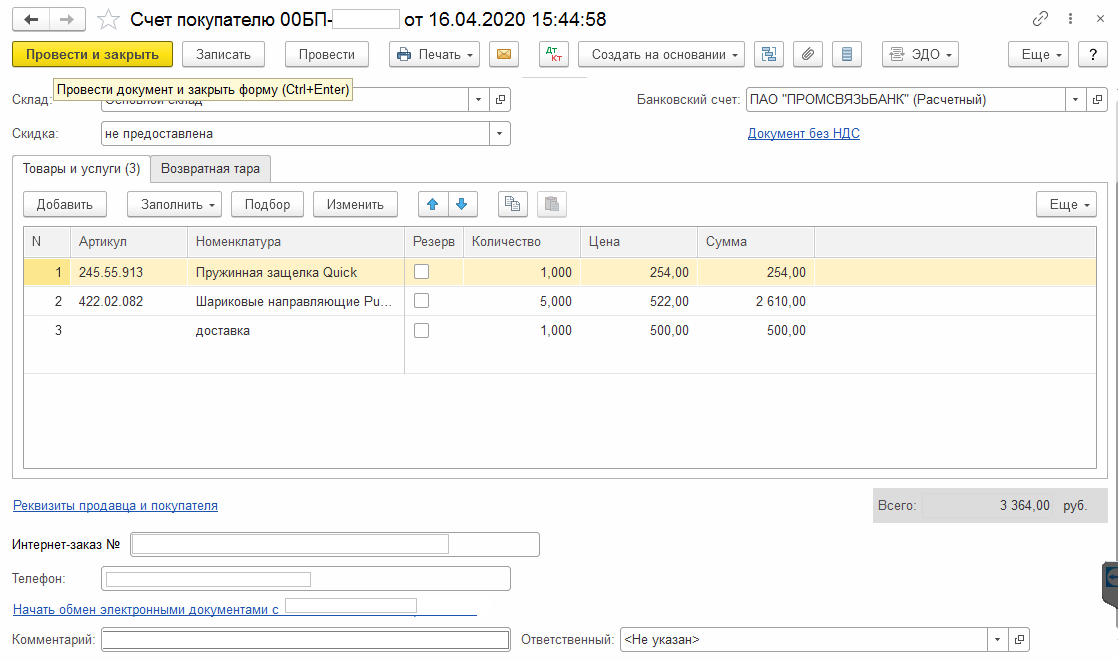The image size is (1118, 661).
Task: Open help with the question mark button
Action: (1092, 54)
